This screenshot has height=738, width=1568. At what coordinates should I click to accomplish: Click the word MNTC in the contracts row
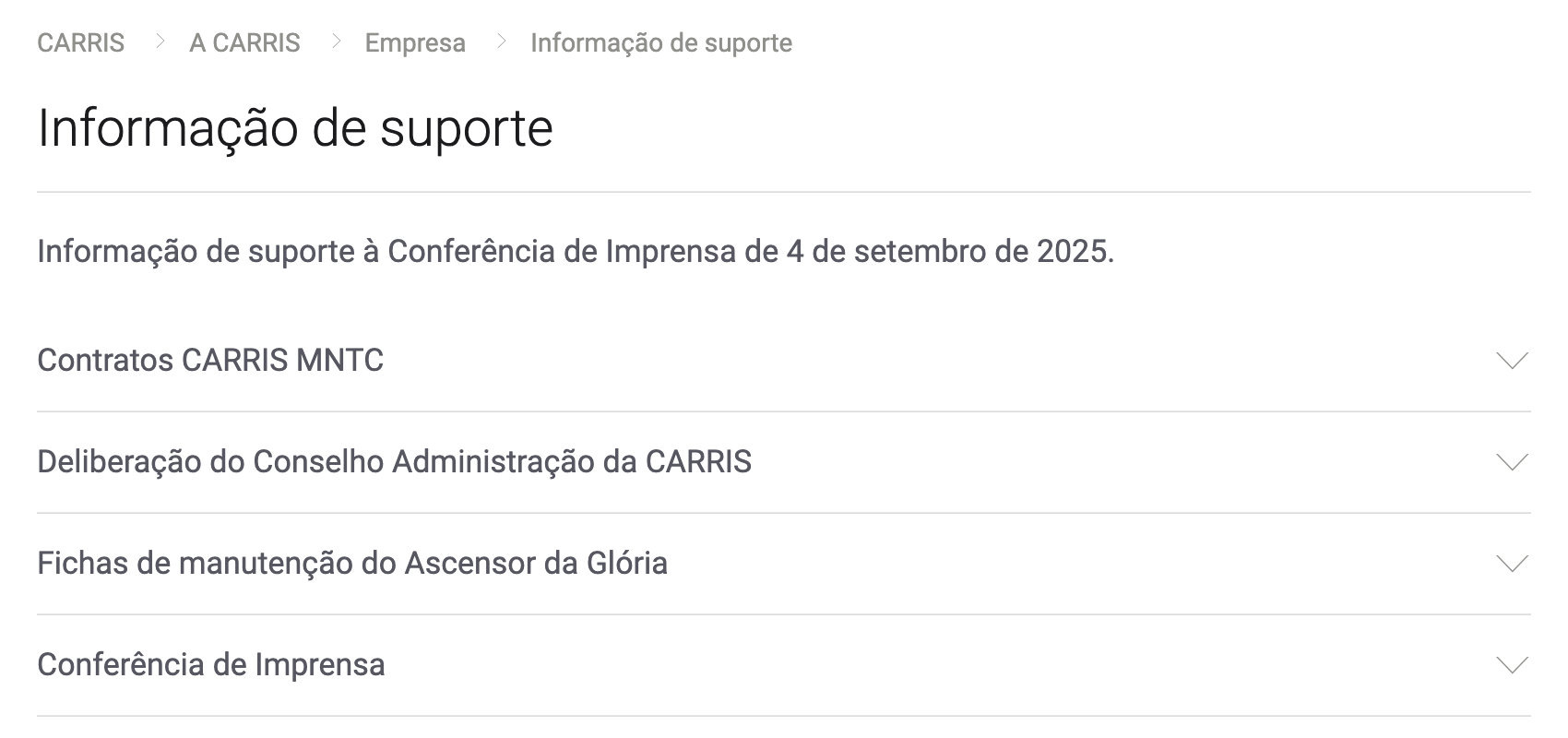[339, 360]
